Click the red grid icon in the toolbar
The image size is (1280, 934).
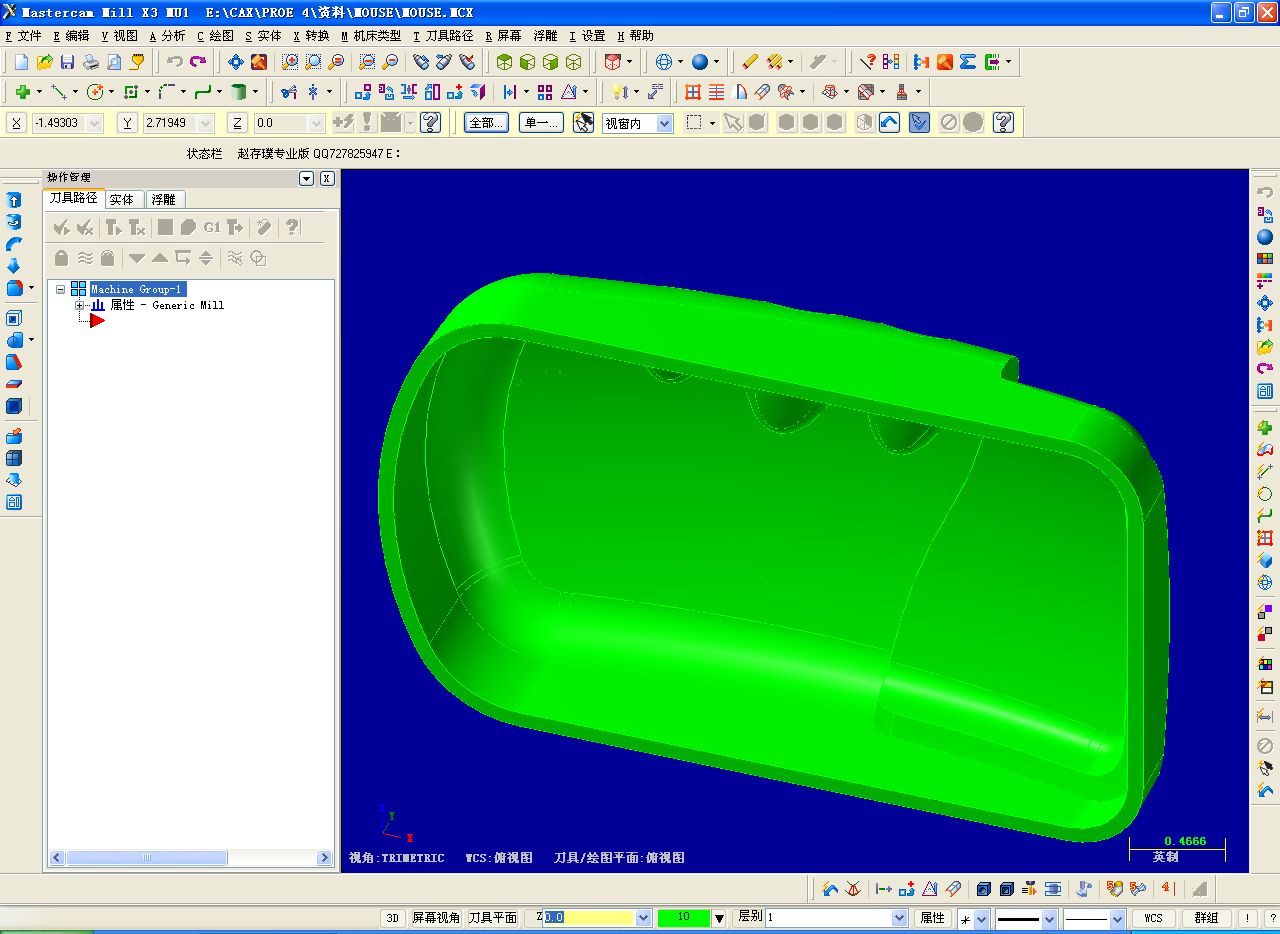pyautogui.click(x=693, y=92)
